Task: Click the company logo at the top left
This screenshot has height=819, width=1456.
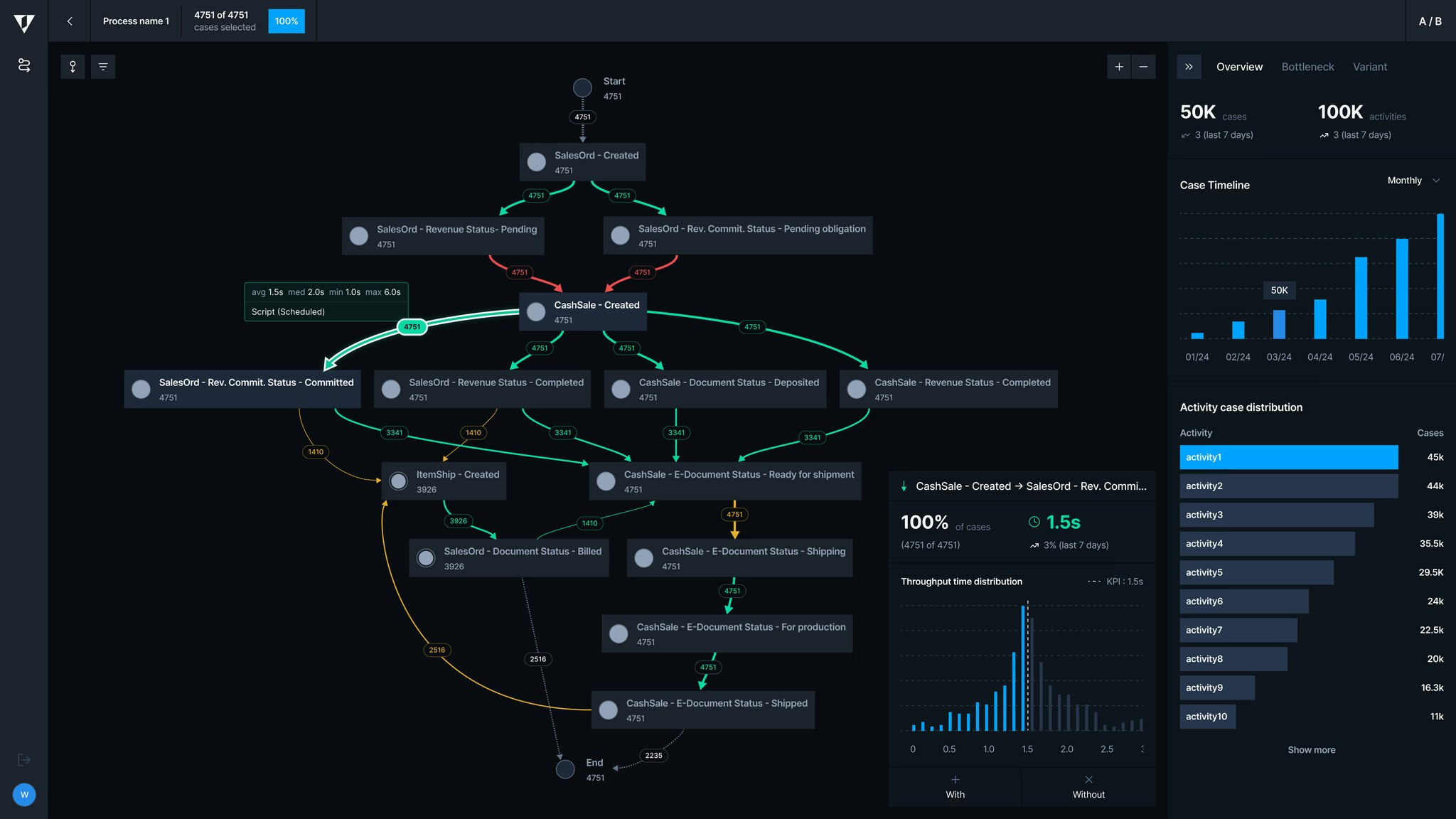Action: click(23, 21)
